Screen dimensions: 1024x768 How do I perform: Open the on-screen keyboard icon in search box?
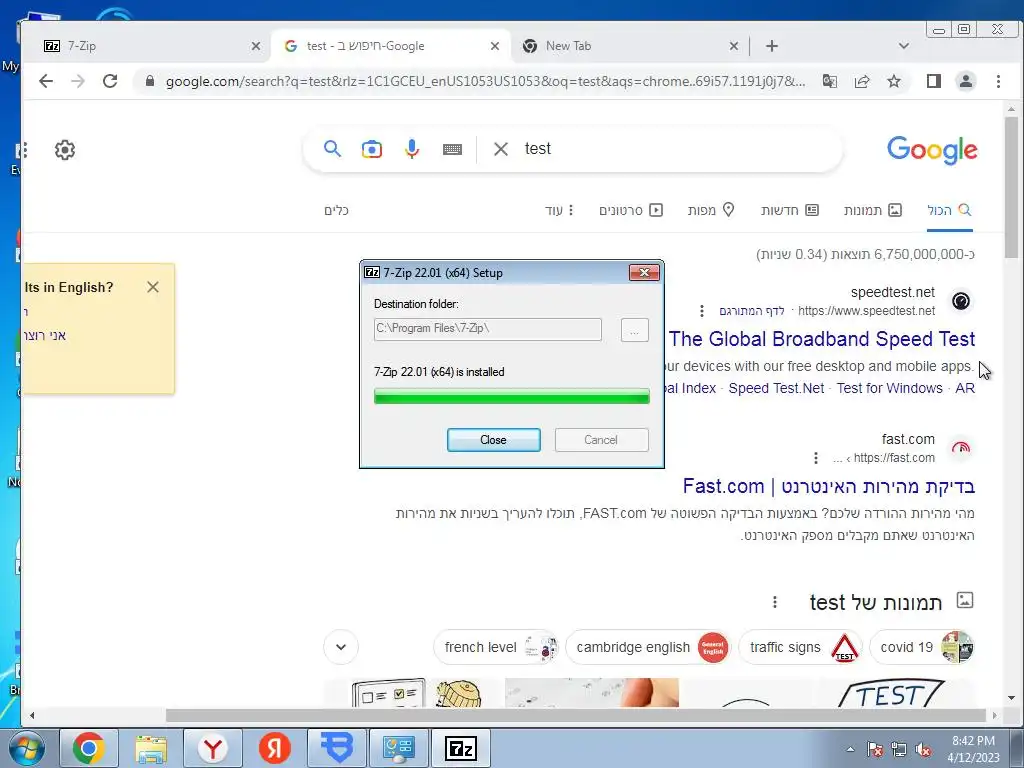452,150
